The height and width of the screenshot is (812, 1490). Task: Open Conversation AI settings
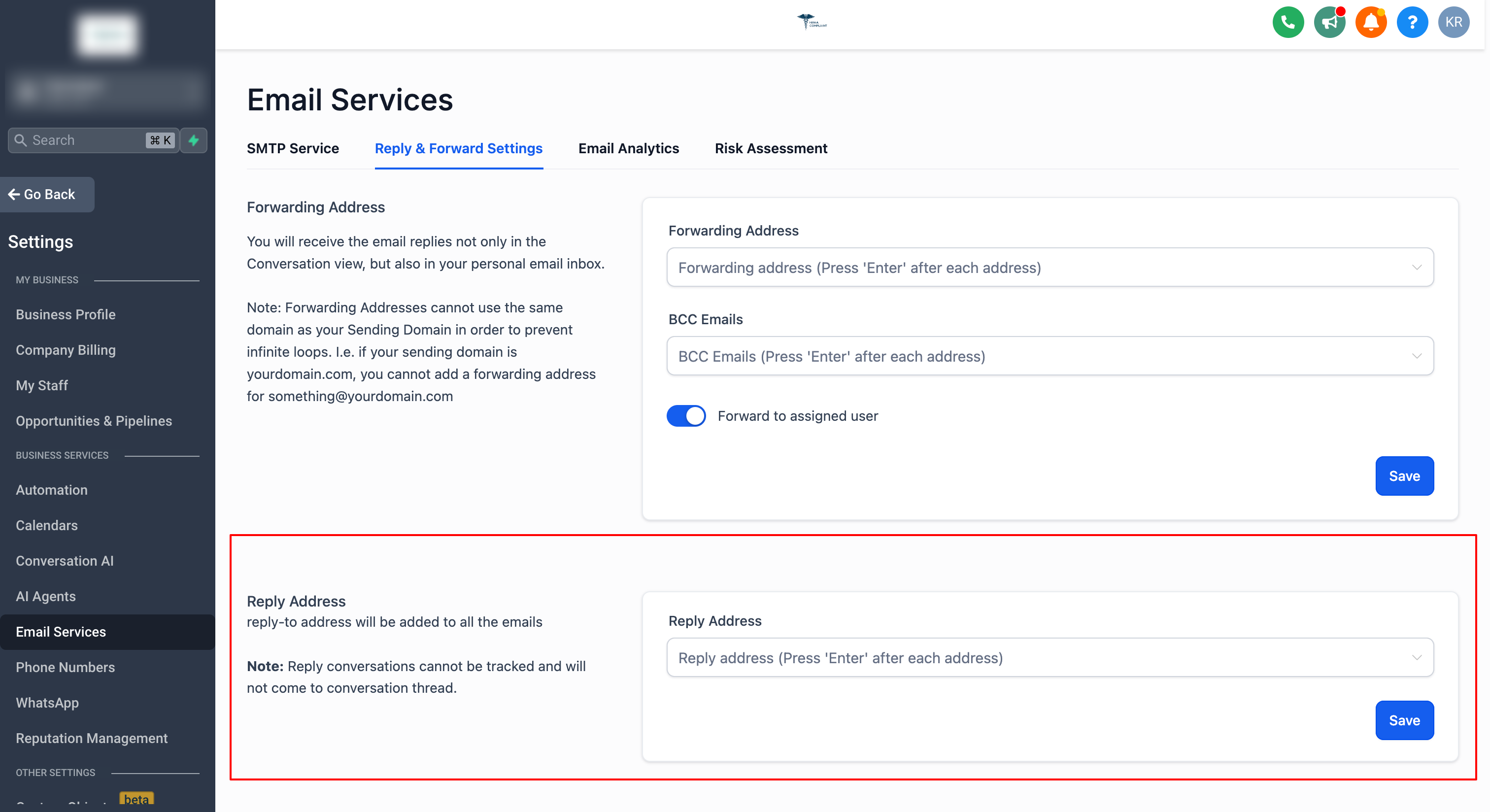click(64, 561)
